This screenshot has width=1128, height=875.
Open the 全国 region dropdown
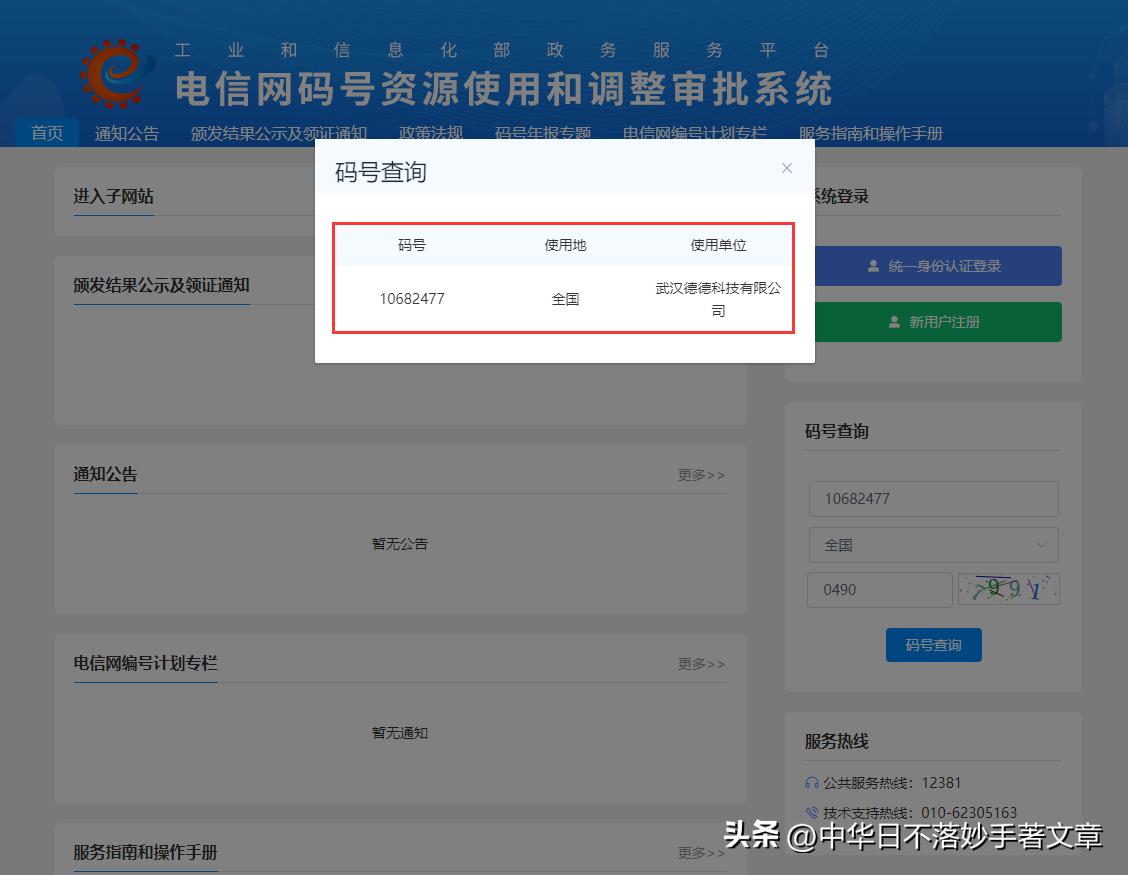(933, 545)
